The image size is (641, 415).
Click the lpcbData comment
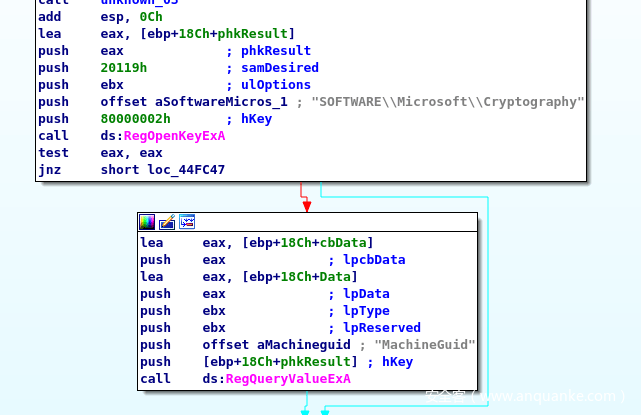tap(374, 260)
